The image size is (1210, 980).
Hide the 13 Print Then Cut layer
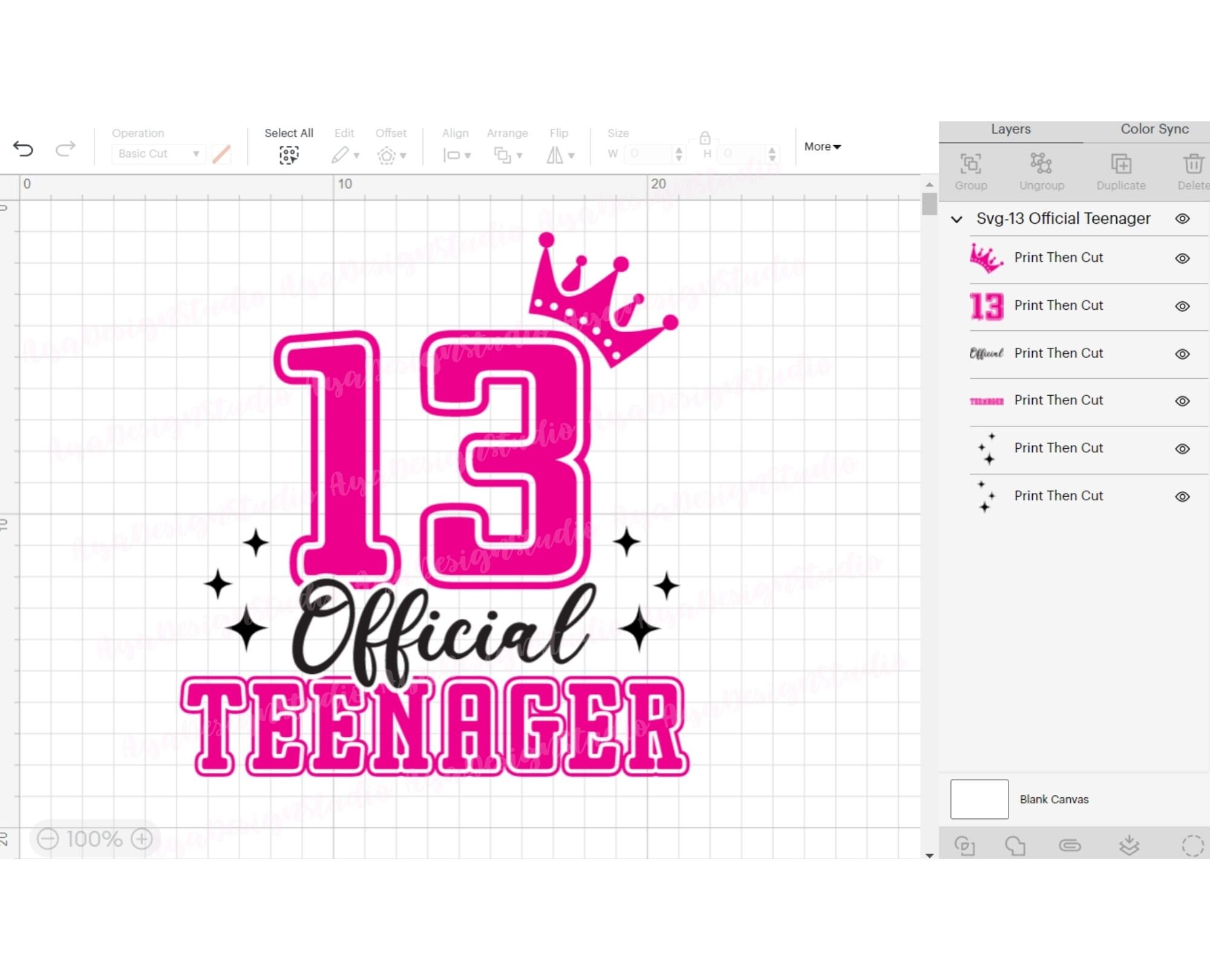[x=1182, y=305]
